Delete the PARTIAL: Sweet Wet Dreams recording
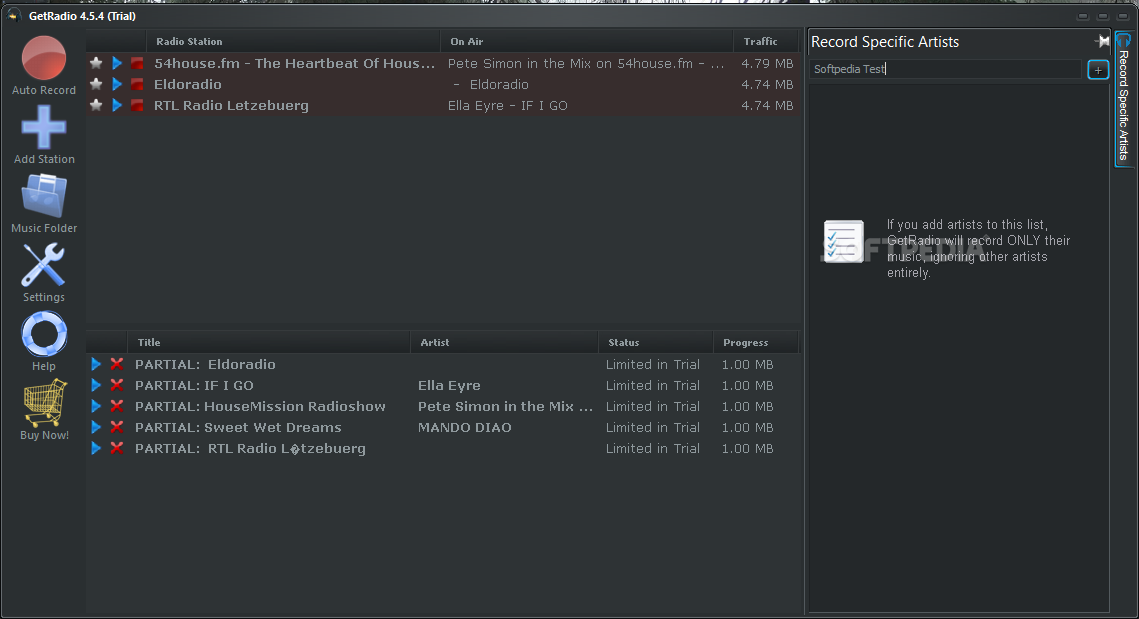Screen dimensions: 1139x619 (116, 427)
